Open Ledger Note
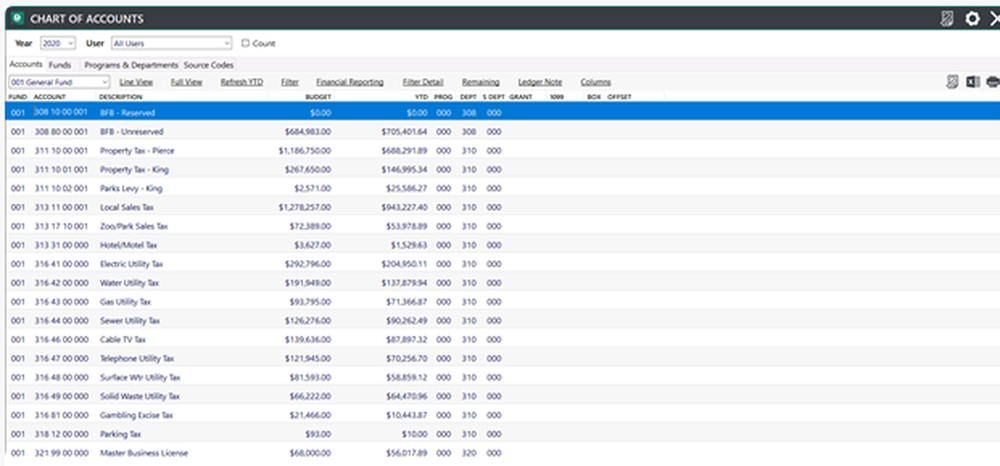Screen dimensions: 1000x466 540,82
